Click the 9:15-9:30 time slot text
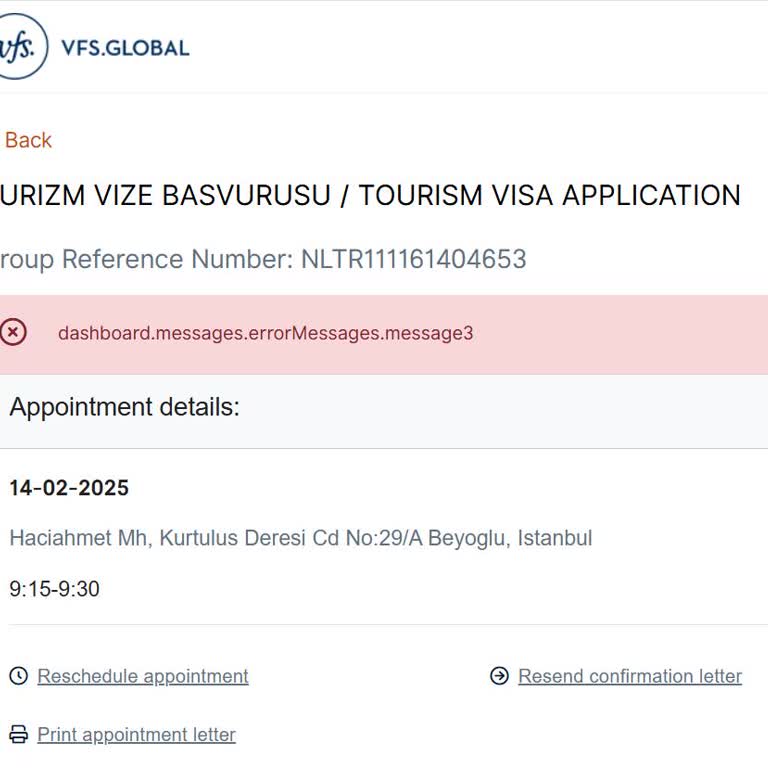The width and height of the screenshot is (768, 768). click(x=54, y=589)
